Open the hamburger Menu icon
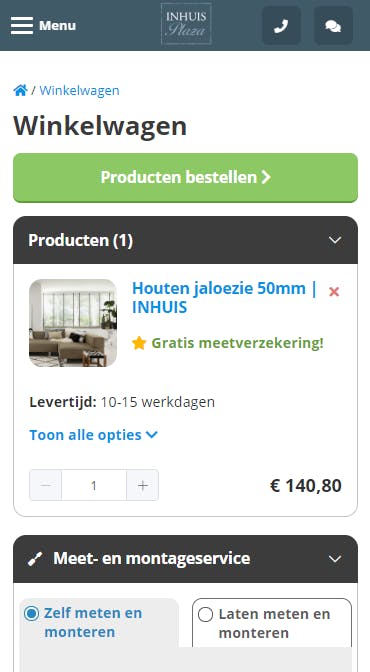Viewport: 370px width, 672px height. pos(22,25)
